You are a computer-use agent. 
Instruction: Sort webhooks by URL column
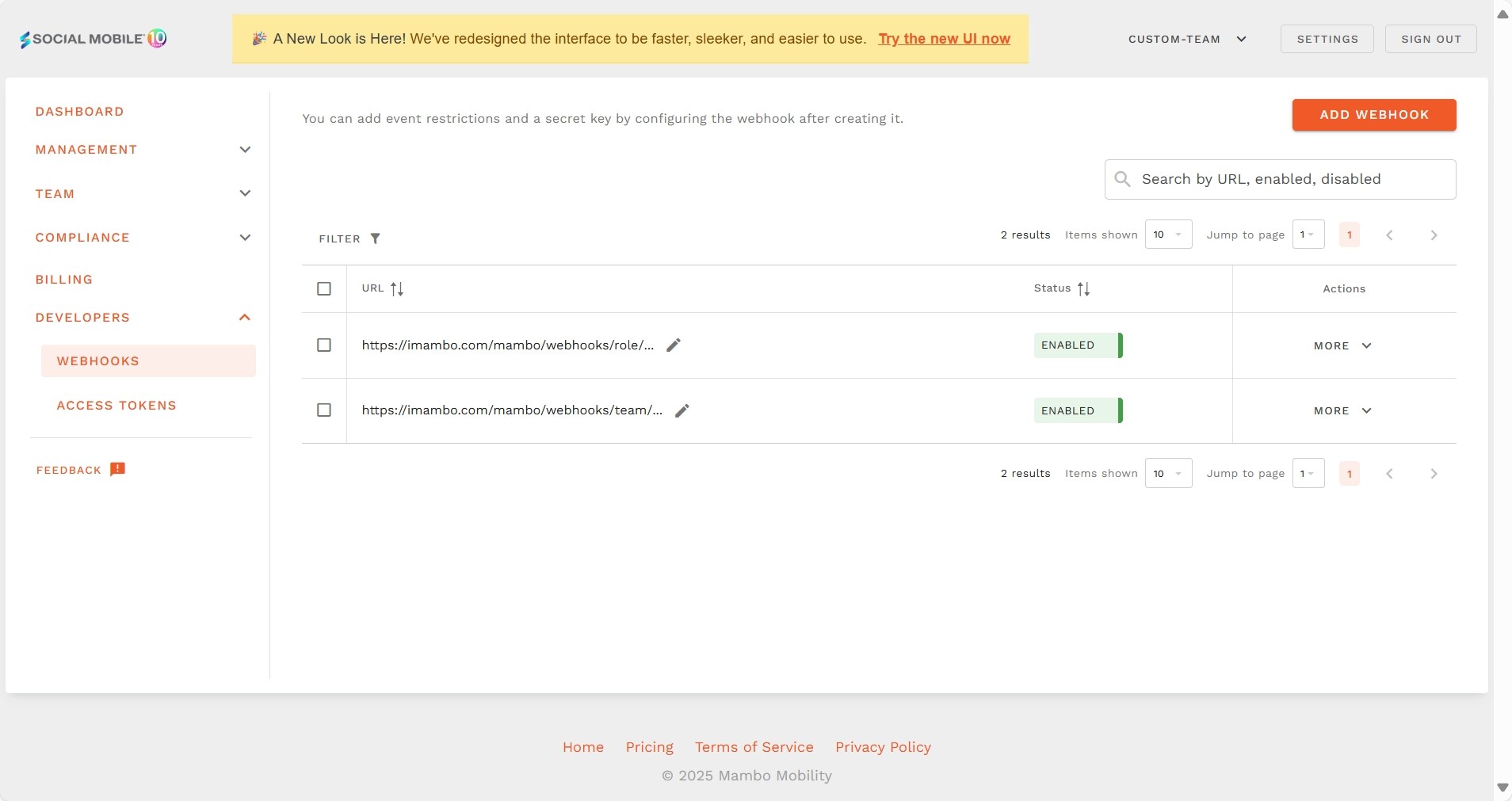[396, 288]
